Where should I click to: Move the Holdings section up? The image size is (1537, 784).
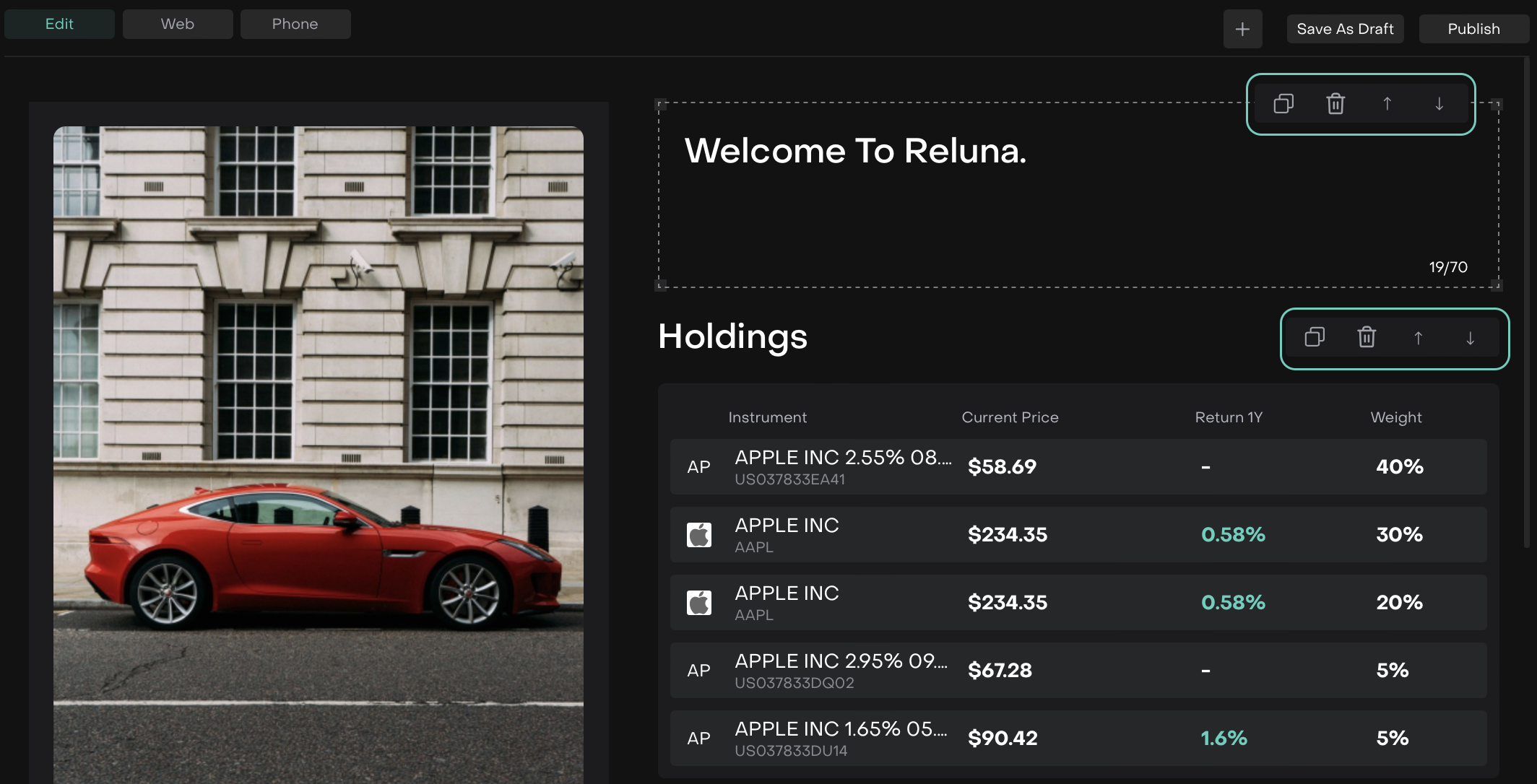(1418, 338)
